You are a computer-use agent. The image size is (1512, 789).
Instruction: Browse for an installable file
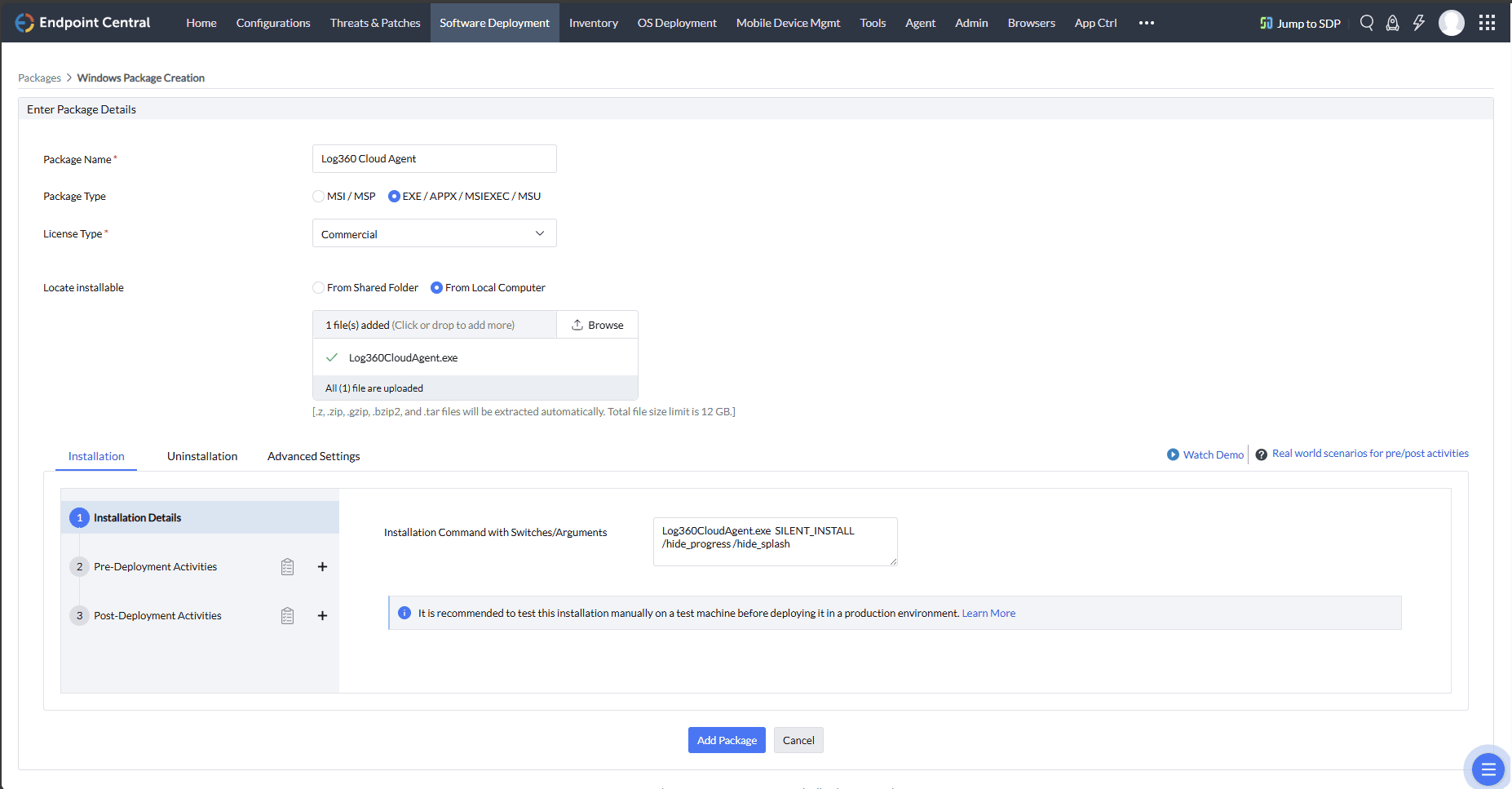tap(598, 325)
